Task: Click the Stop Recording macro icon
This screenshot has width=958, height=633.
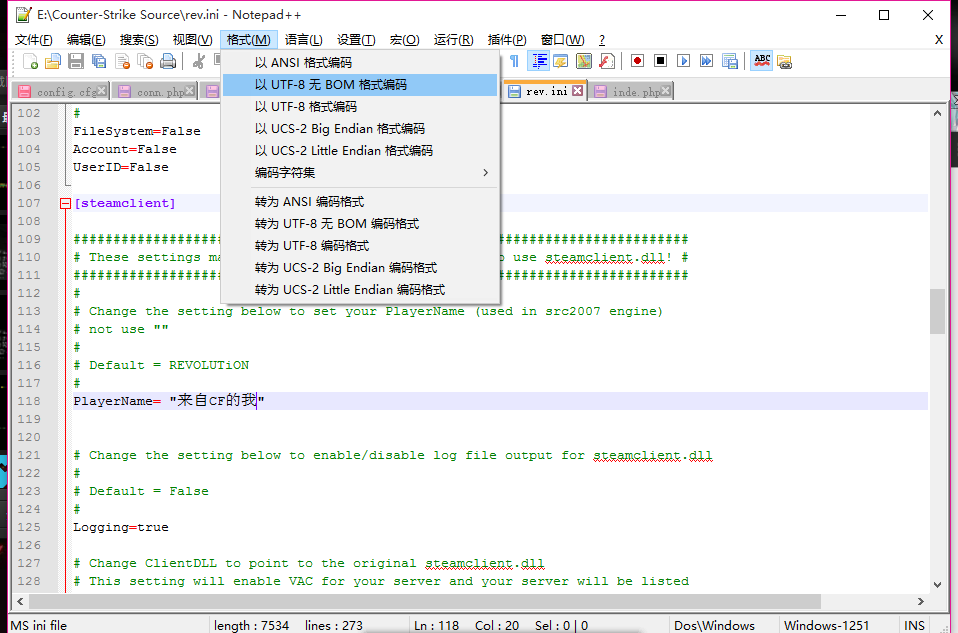Action: 660,61
